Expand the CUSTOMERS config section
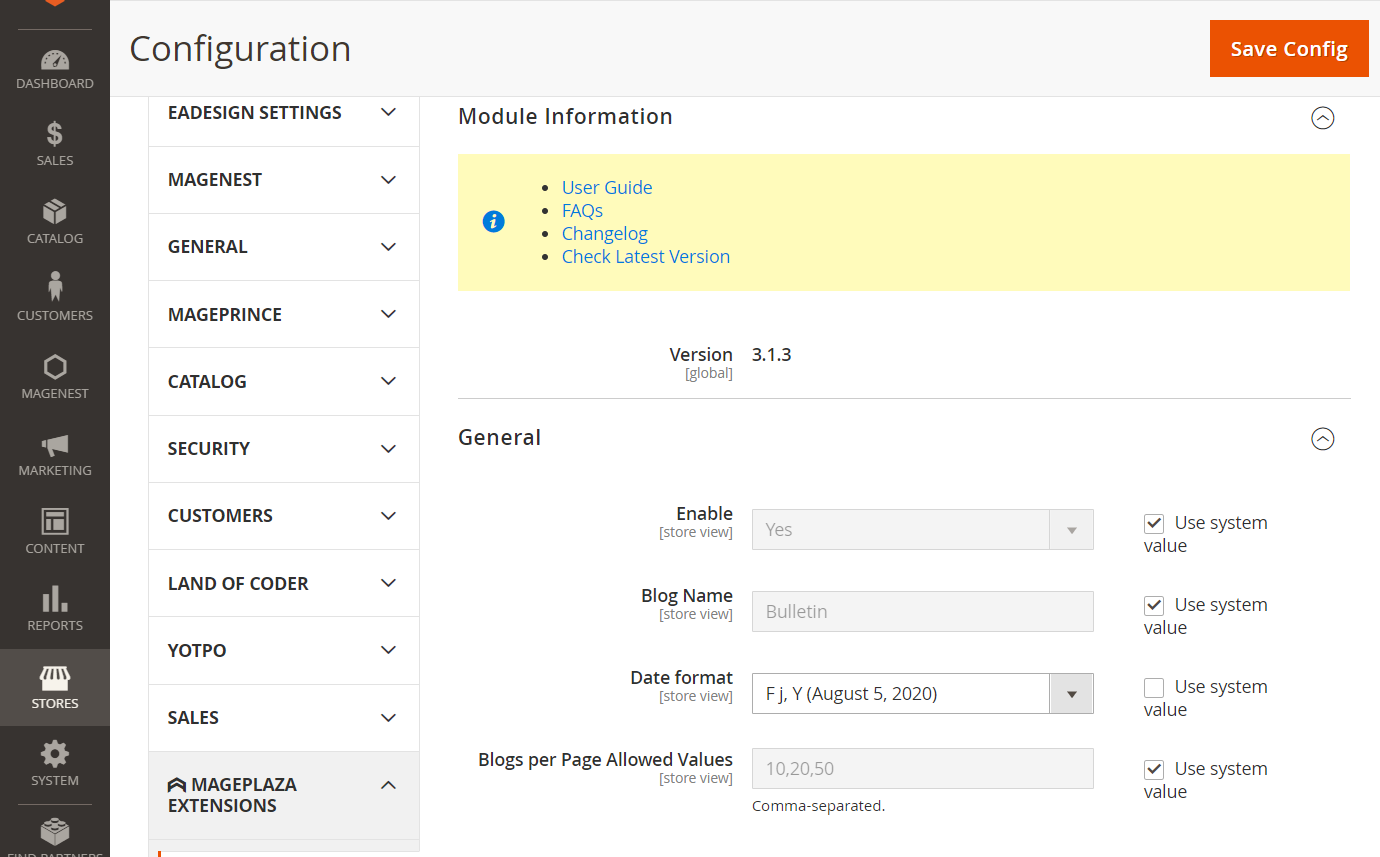1380x857 pixels. click(284, 516)
